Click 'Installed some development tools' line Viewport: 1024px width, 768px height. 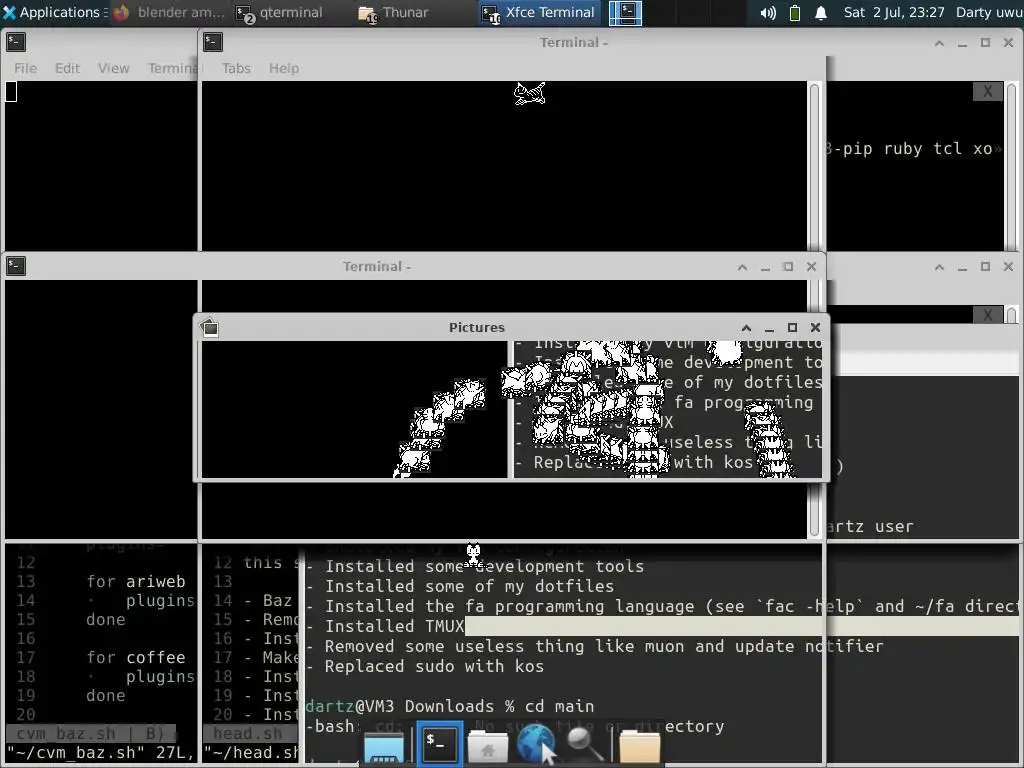484,566
